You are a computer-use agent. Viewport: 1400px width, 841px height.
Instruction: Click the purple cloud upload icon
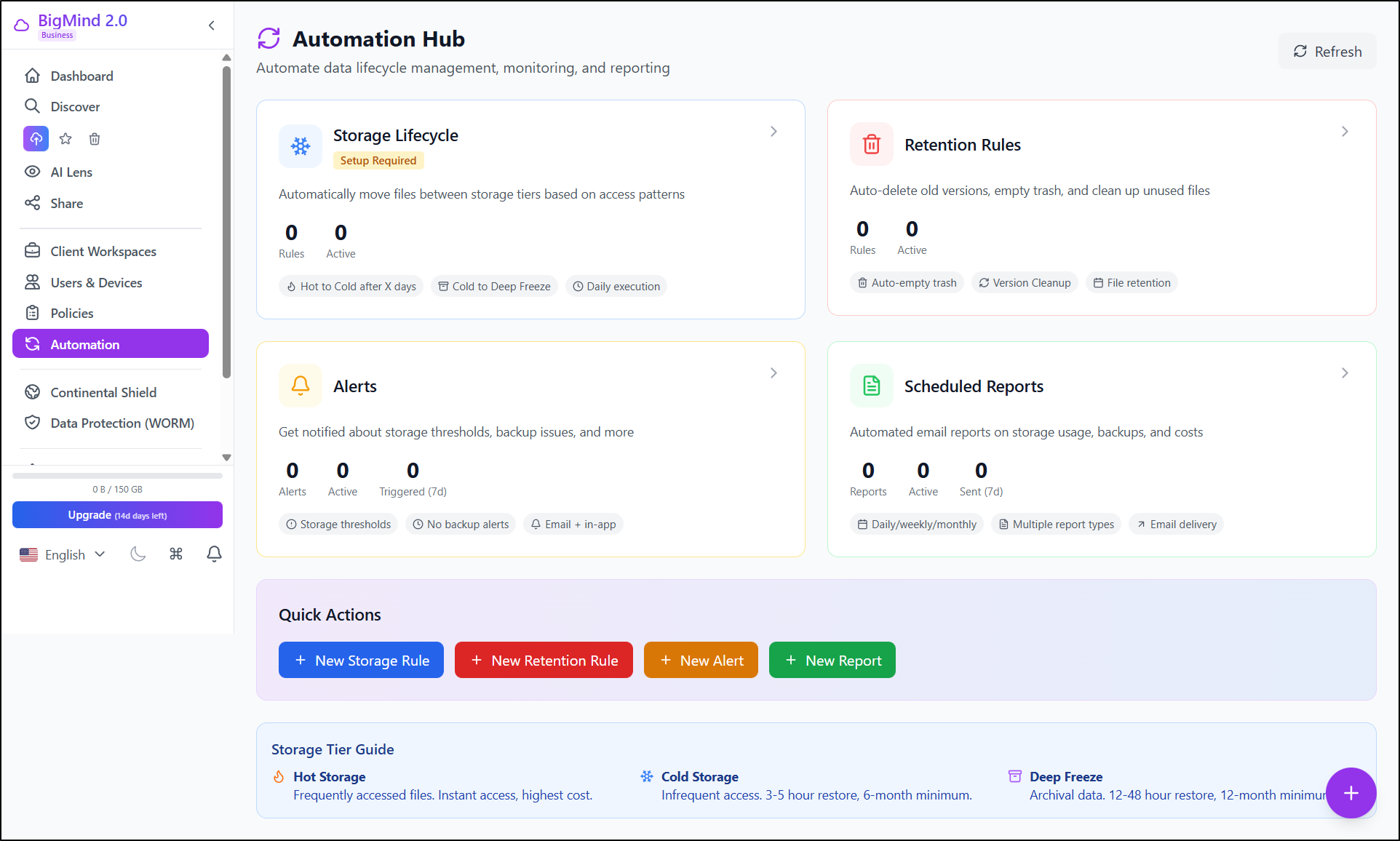[36, 138]
